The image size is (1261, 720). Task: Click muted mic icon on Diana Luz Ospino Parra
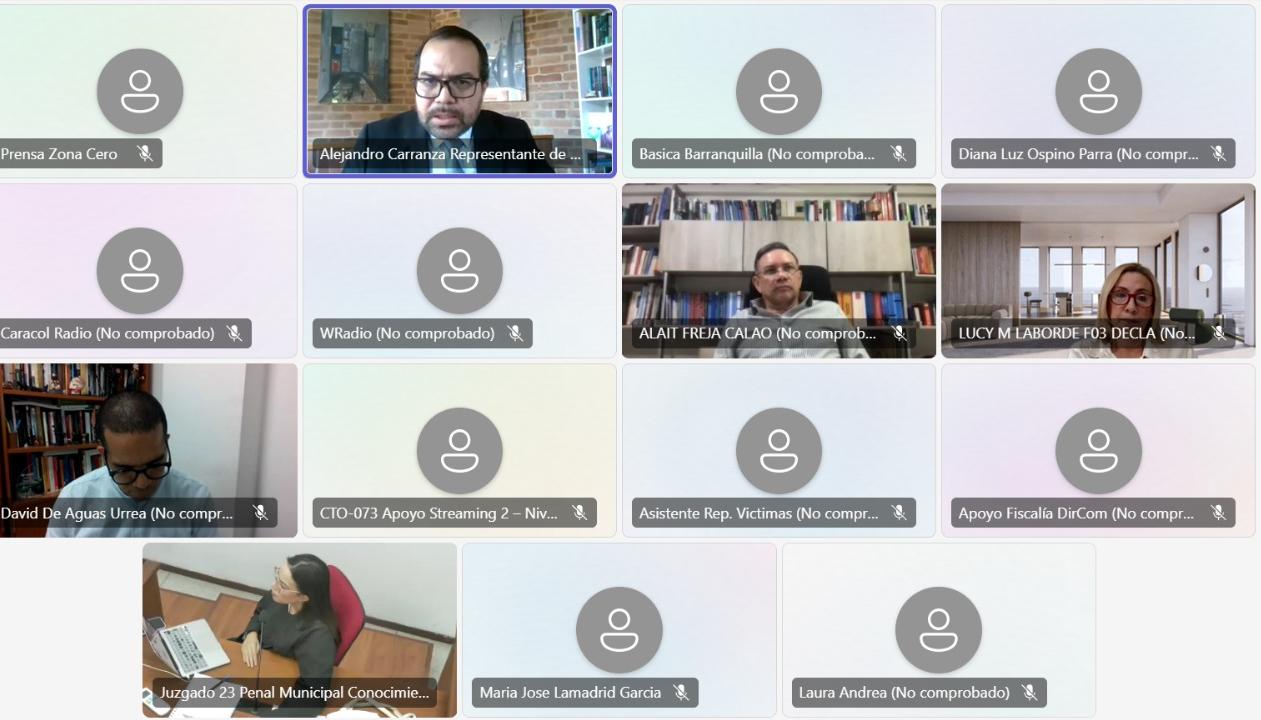click(x=1218, y=154)
